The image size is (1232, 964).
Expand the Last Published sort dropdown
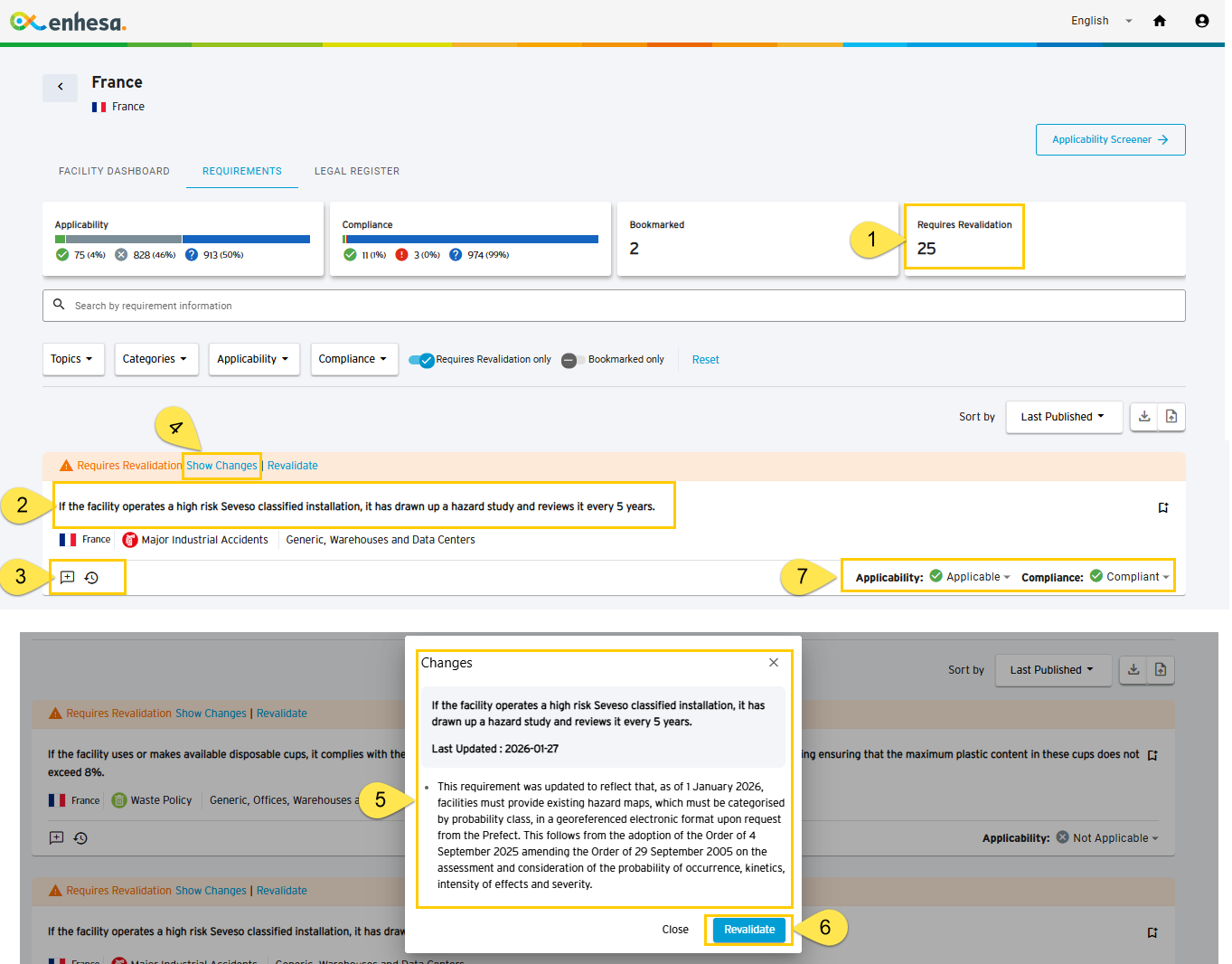pos(1064,417)
